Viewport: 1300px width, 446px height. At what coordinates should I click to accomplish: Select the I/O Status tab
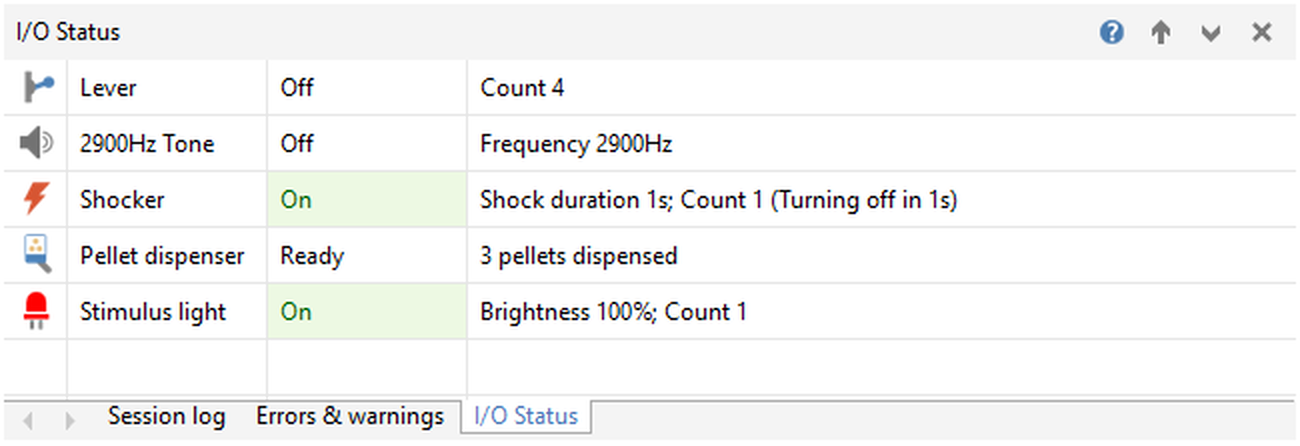point(526,416)
